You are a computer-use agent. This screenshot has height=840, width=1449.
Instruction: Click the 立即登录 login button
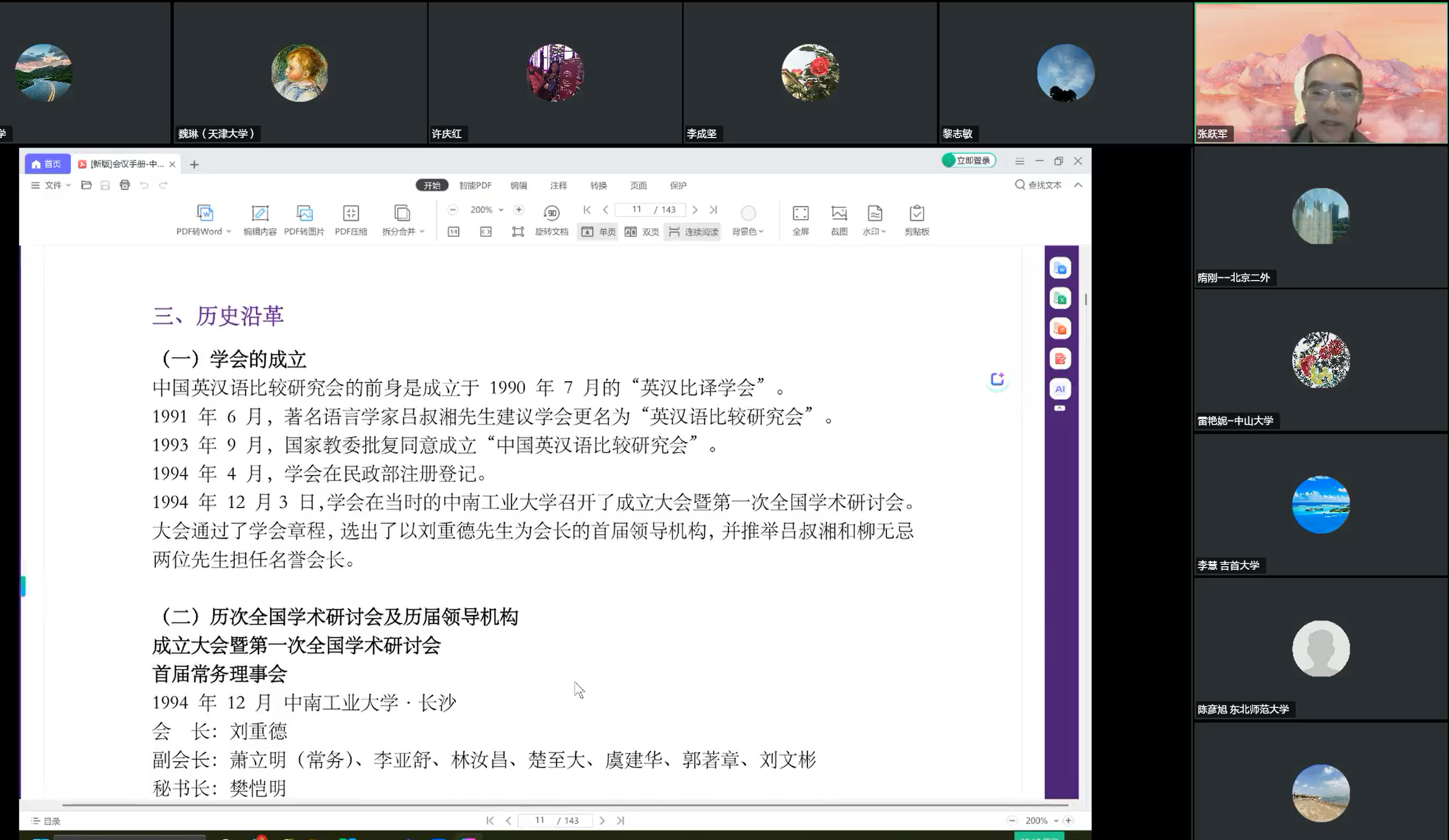969,161
